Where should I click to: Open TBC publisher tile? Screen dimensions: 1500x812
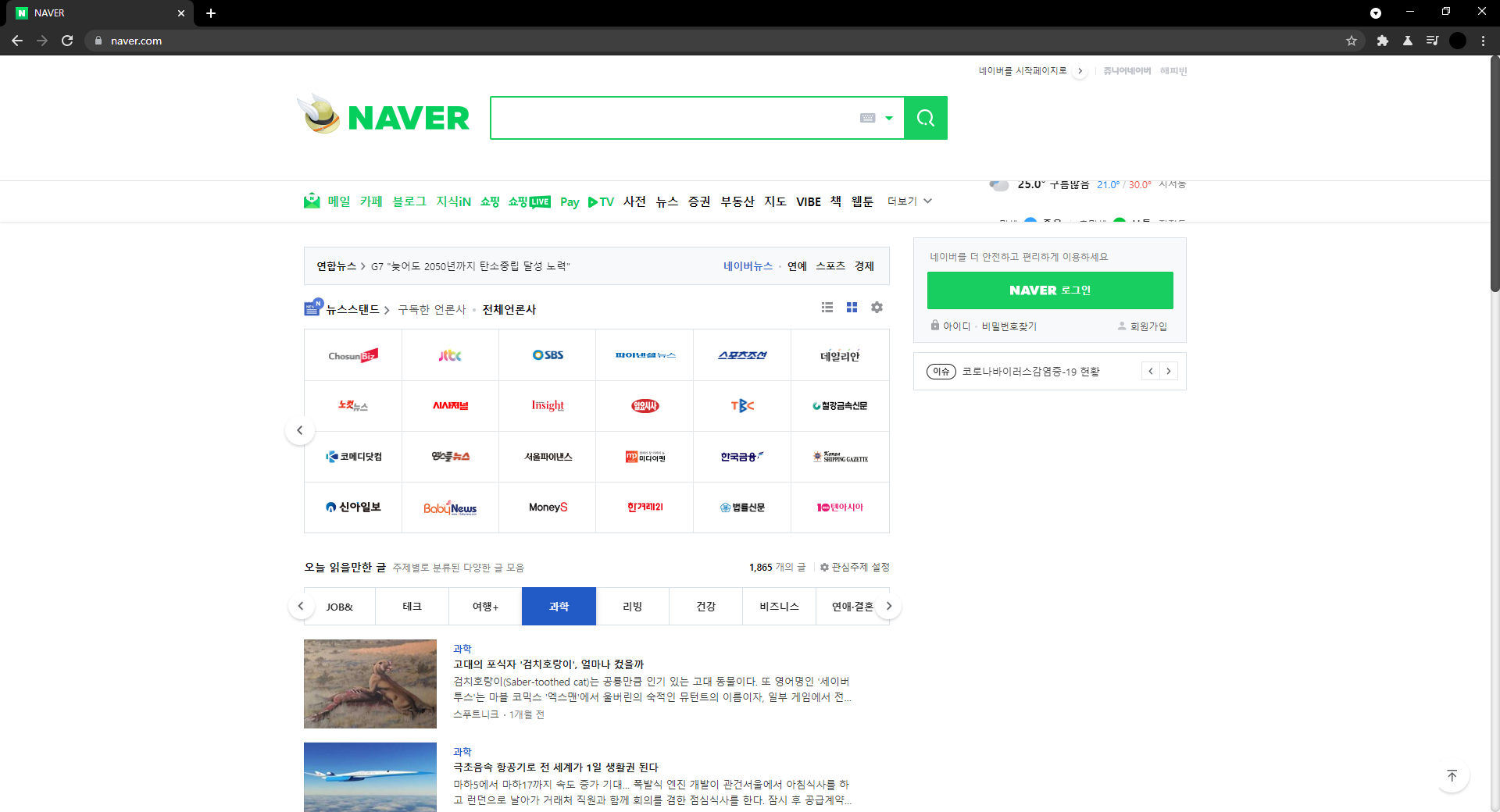pos(742,406)
